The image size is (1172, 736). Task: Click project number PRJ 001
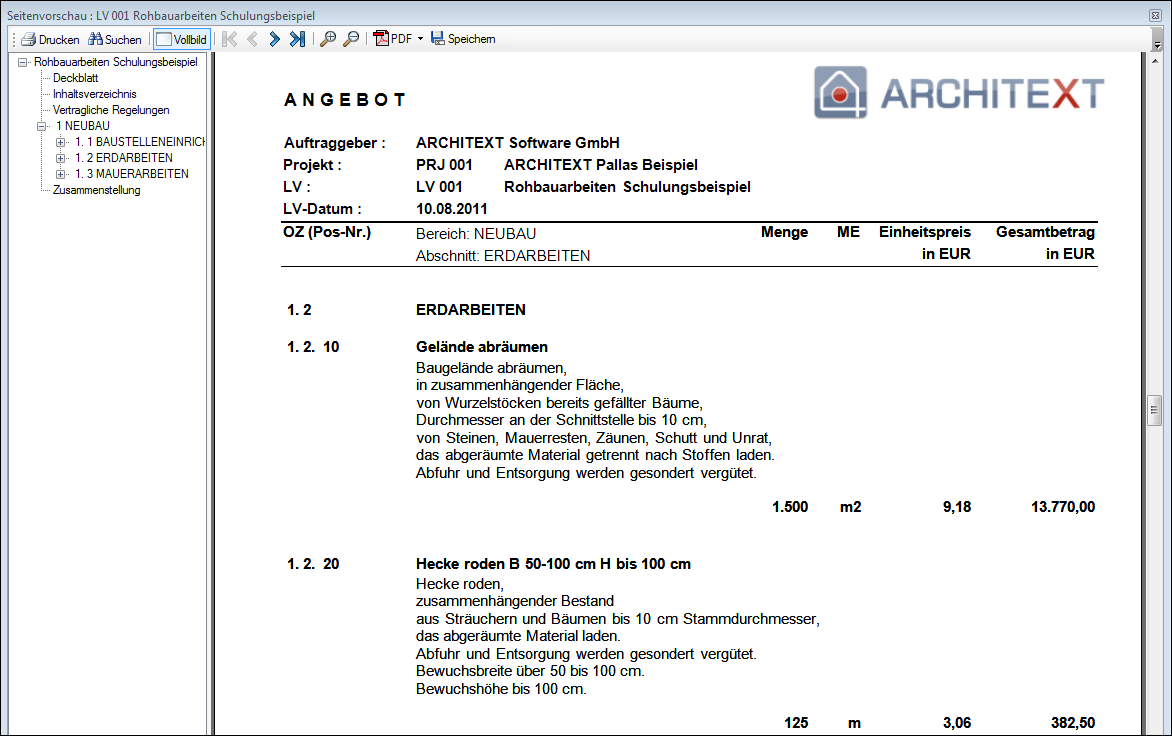[445, 165]
